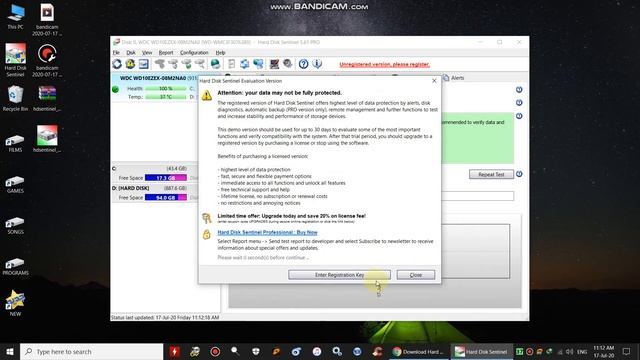Image resolution: width=640 pixels, height=360 pixels.
Task: Open the Configuration menu
Action: click(x=194, y=53)
